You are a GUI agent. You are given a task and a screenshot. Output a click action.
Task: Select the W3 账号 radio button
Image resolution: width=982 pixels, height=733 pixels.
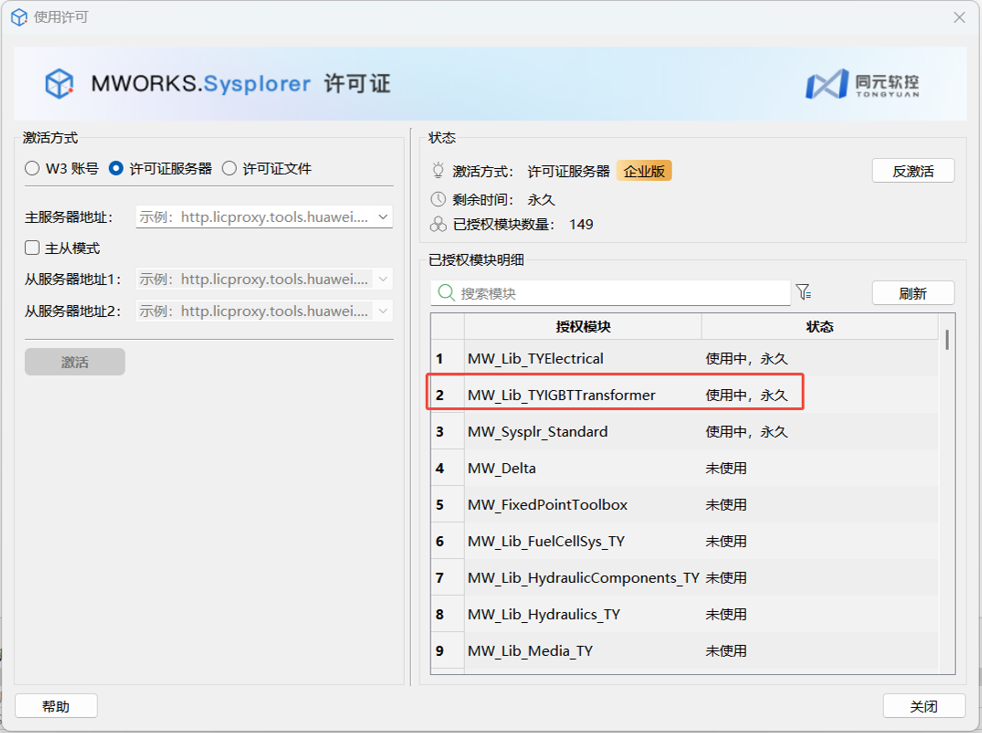click(32, 169)
